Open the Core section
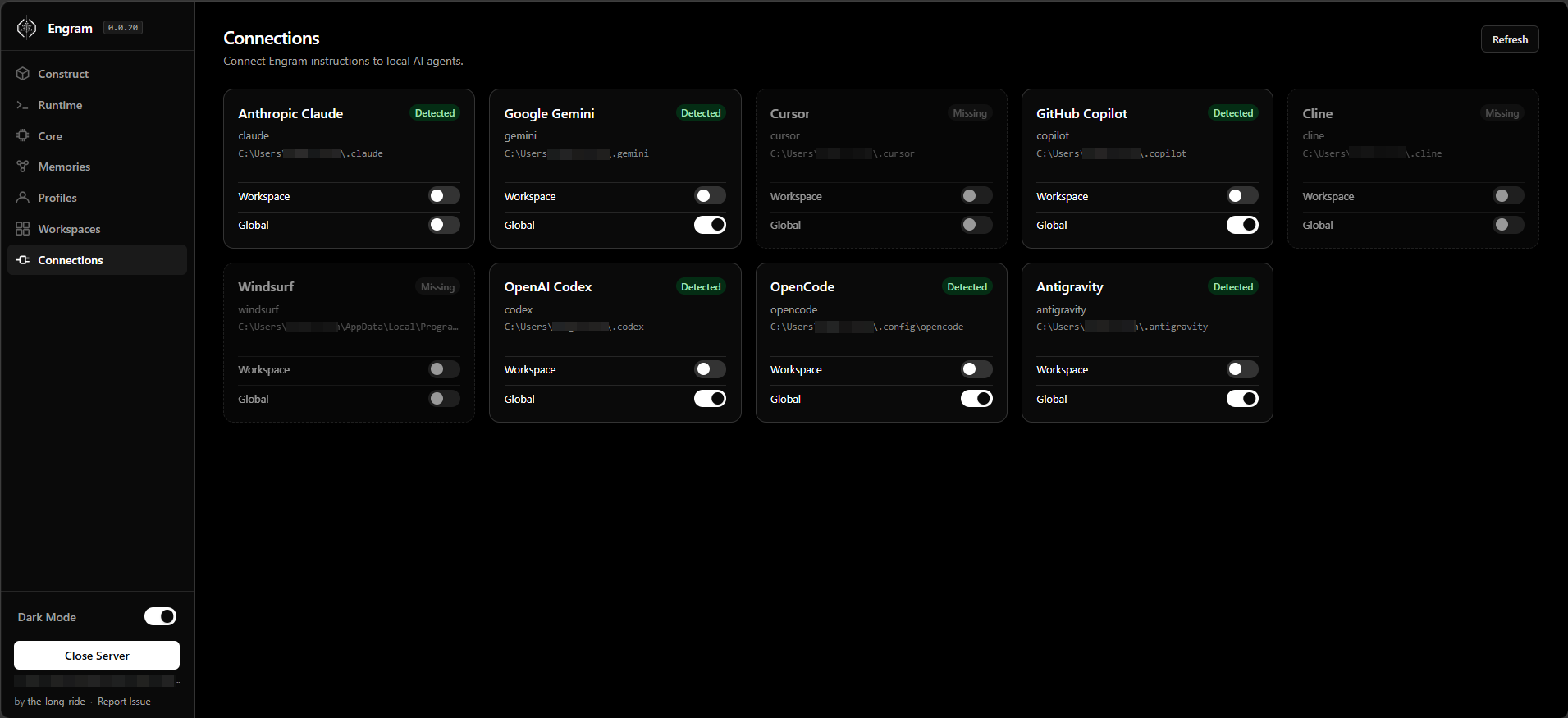 [x=97, y=136]
